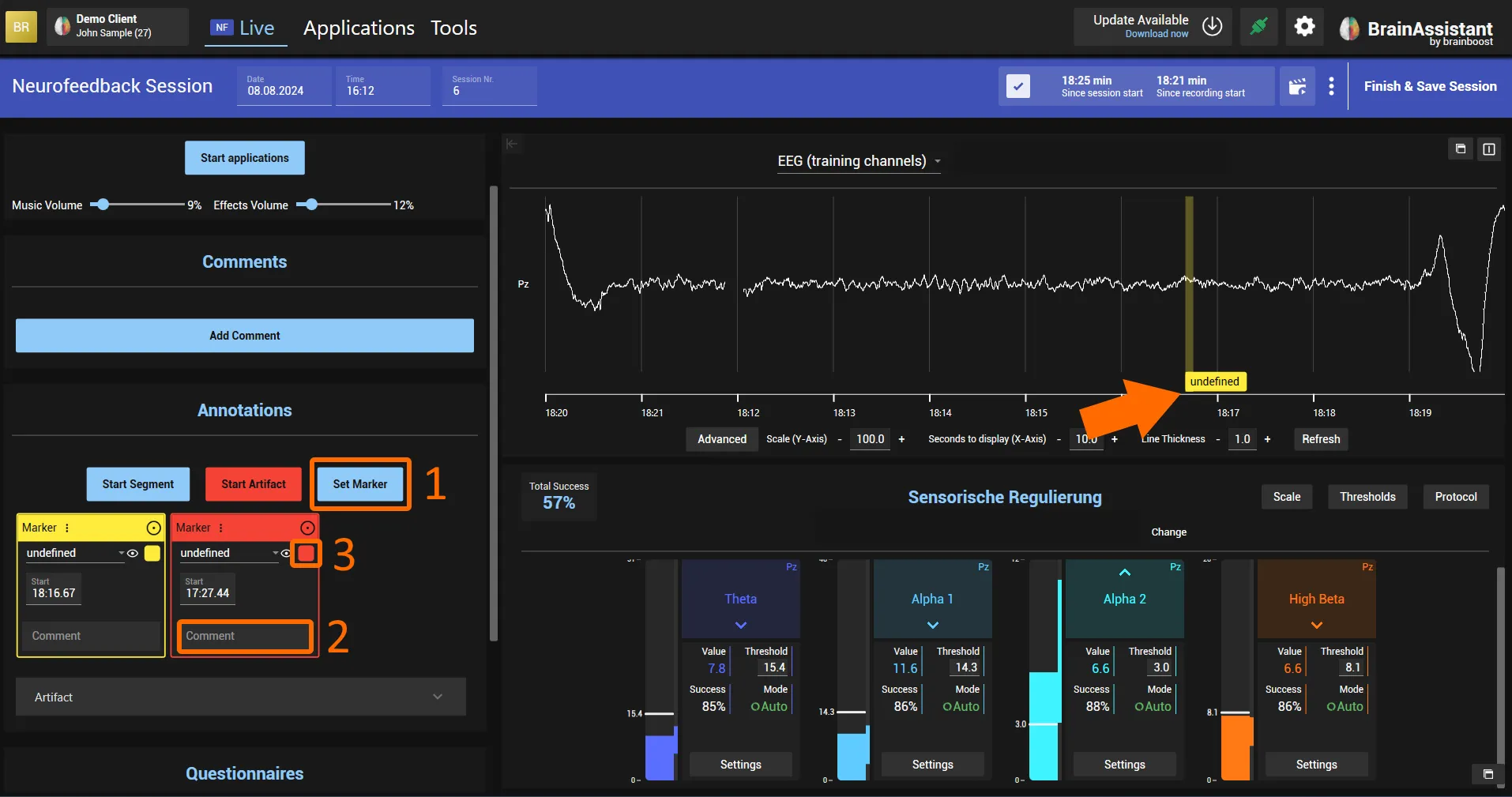1512x797 pixels.
Task: Click the video clapperboard recording icon
Action: [x=1297, y=86]
